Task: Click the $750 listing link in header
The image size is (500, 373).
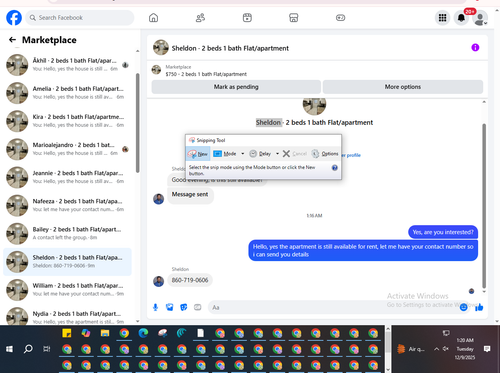Action: click(206, 74)
